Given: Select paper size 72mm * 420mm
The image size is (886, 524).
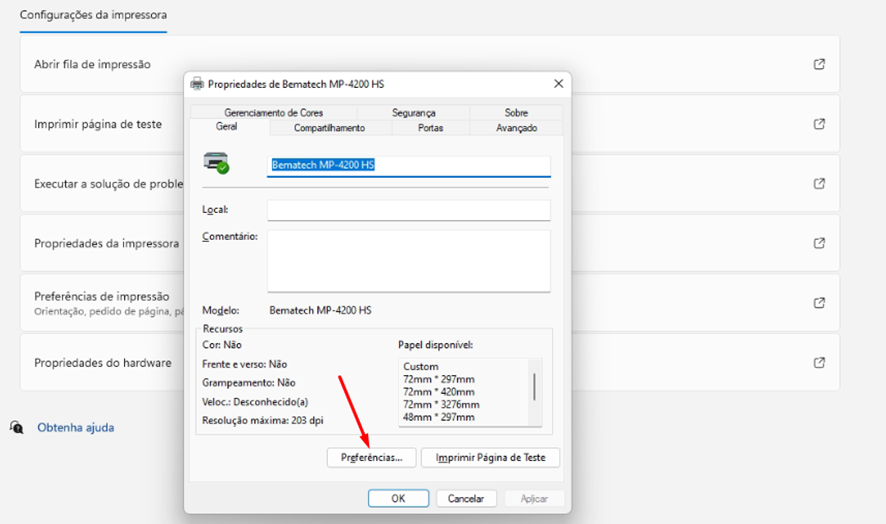Looking at the screenshot, I should (x=438, y=392).
